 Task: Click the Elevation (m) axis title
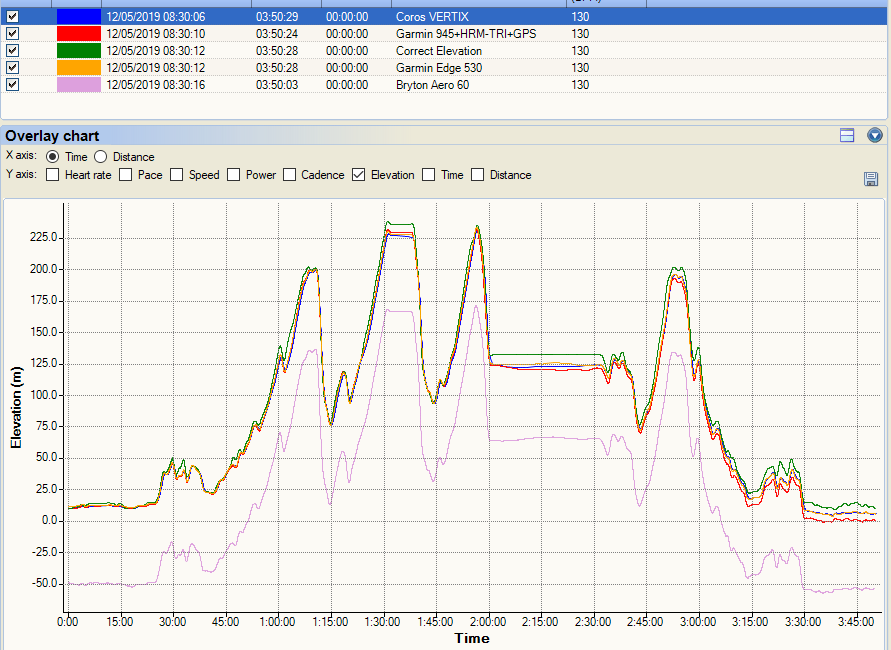coord(16,407)
